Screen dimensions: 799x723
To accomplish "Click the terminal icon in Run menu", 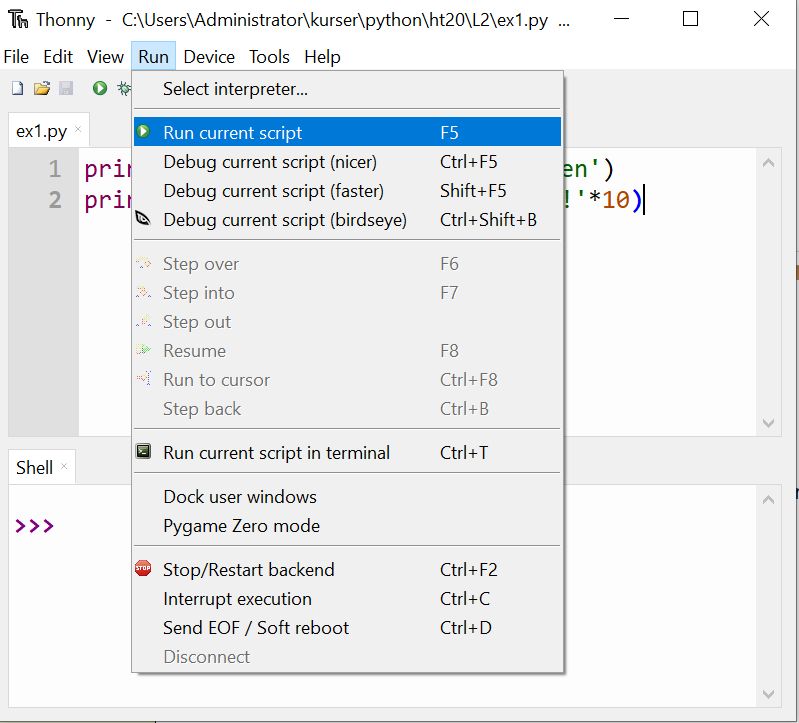I will point(144,451).
